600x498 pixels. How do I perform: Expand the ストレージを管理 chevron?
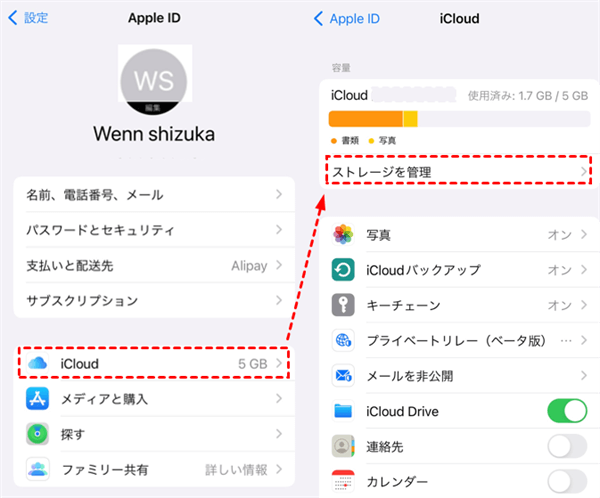click(584, 171)
